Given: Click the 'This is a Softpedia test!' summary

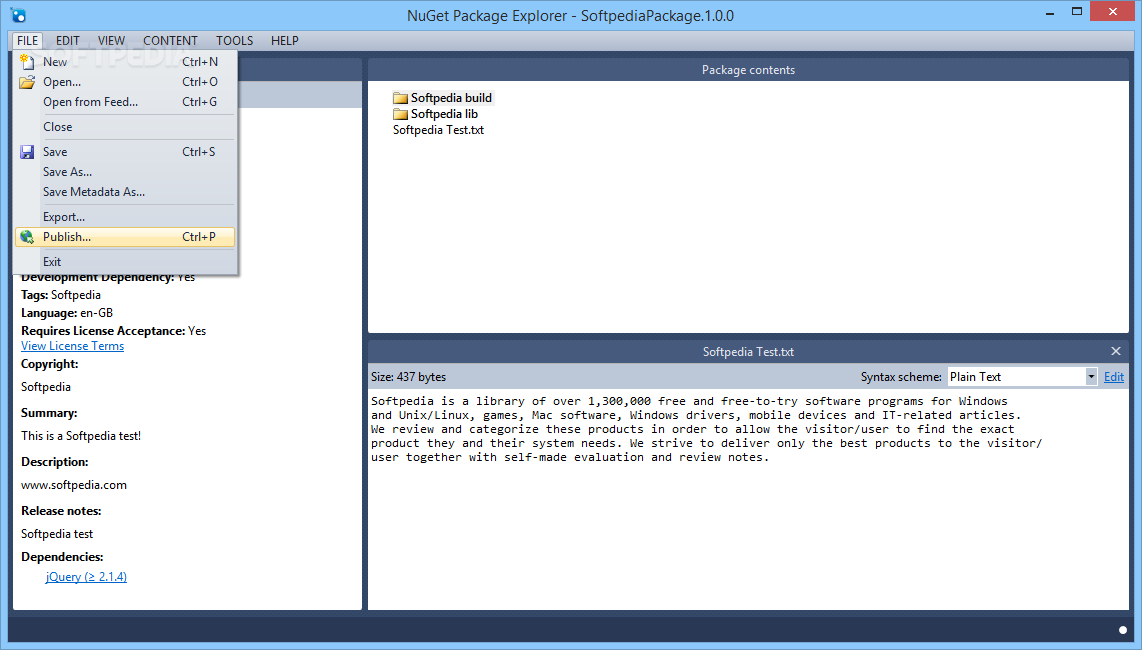Looking at the screenshot, I should (x=81, y=436).
